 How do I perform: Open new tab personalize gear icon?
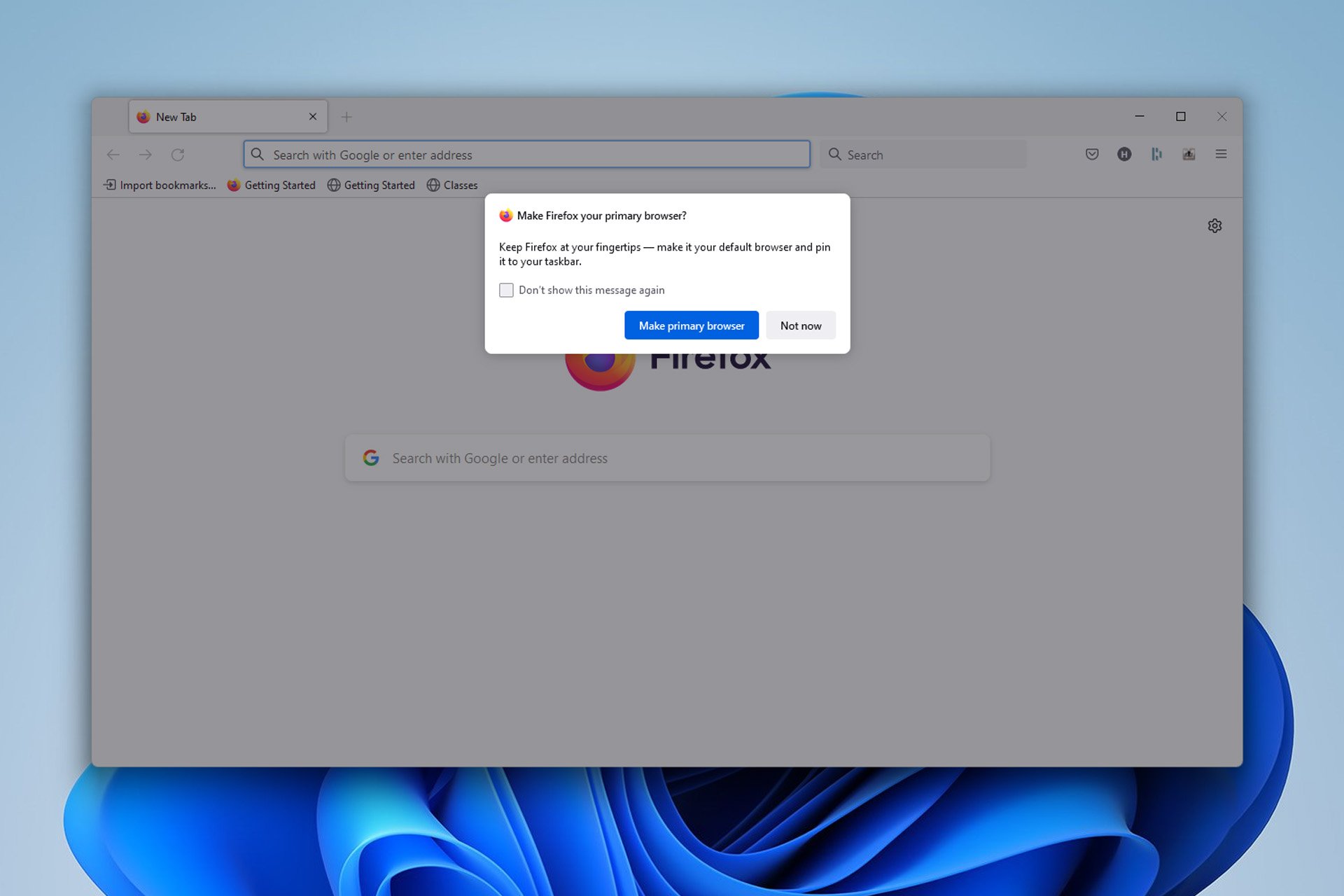(1214, 225)
